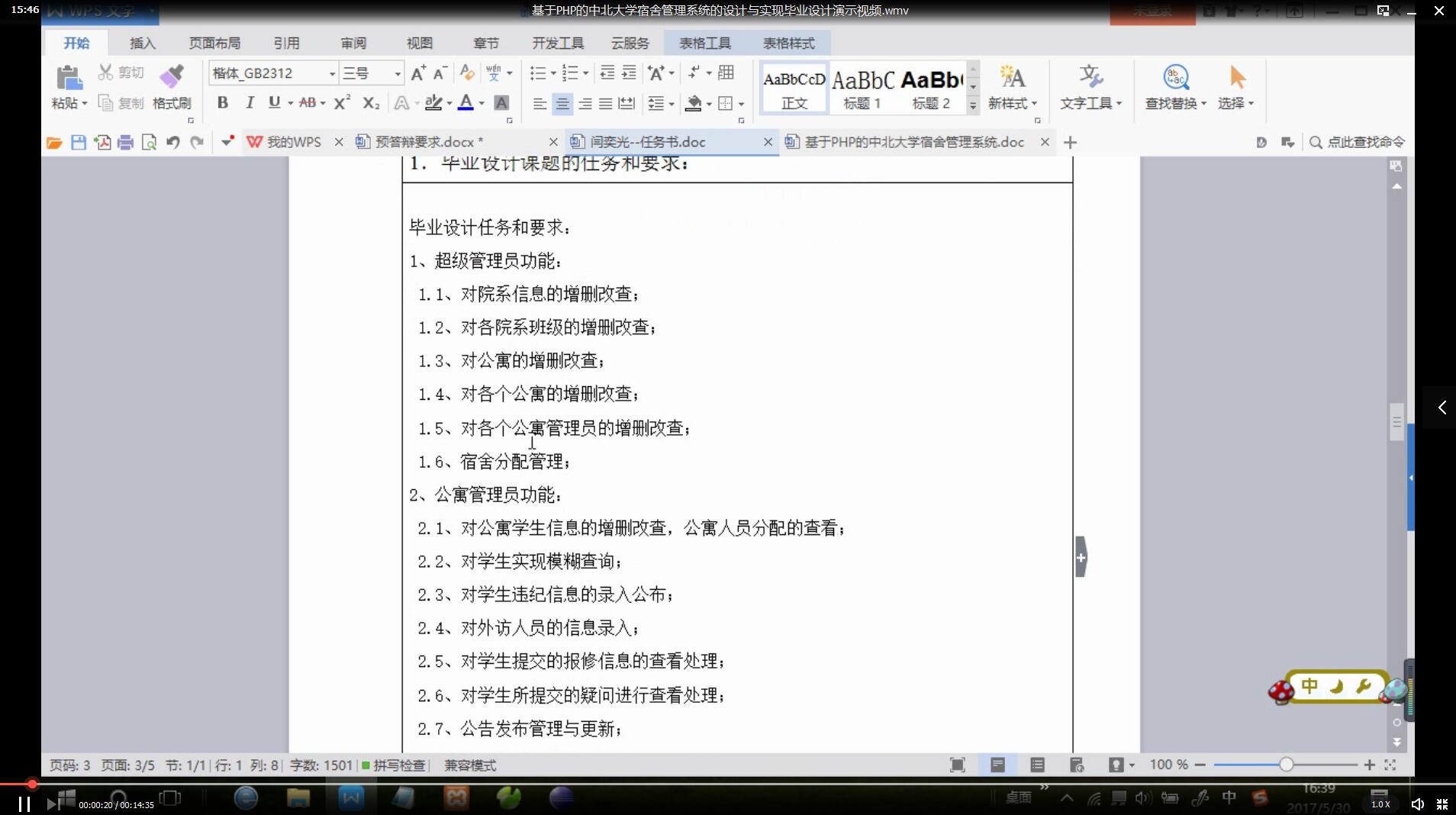
Task: Switch to the 插入 (Insert) ribbon tab
Action: pos(143,43)
